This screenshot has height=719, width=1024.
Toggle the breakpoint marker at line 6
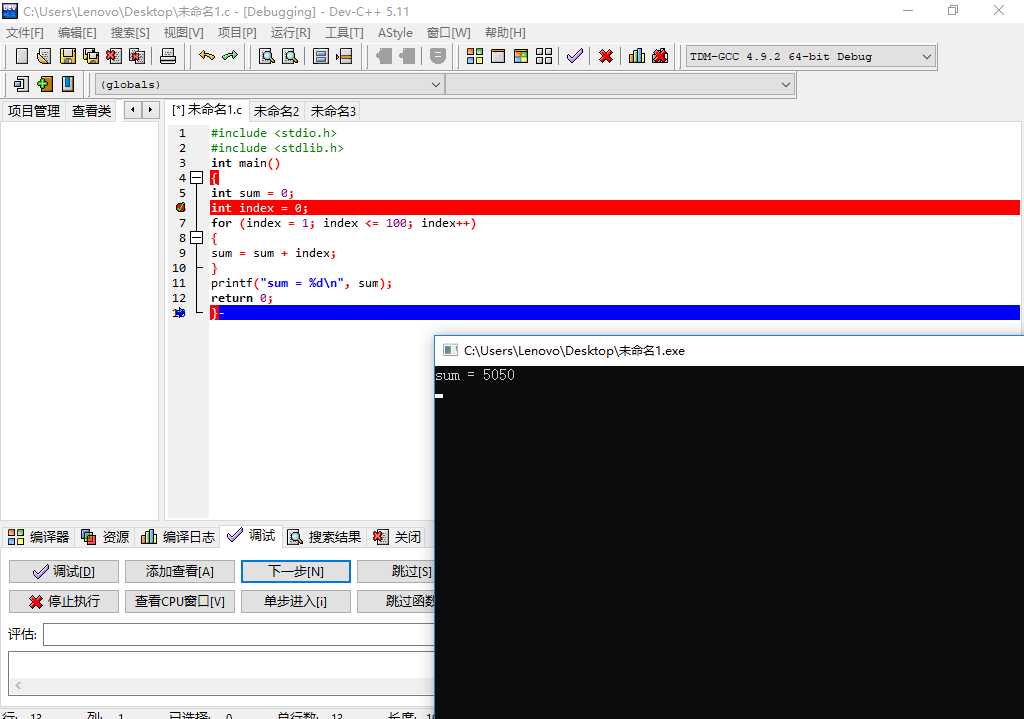tap(181, 208)
